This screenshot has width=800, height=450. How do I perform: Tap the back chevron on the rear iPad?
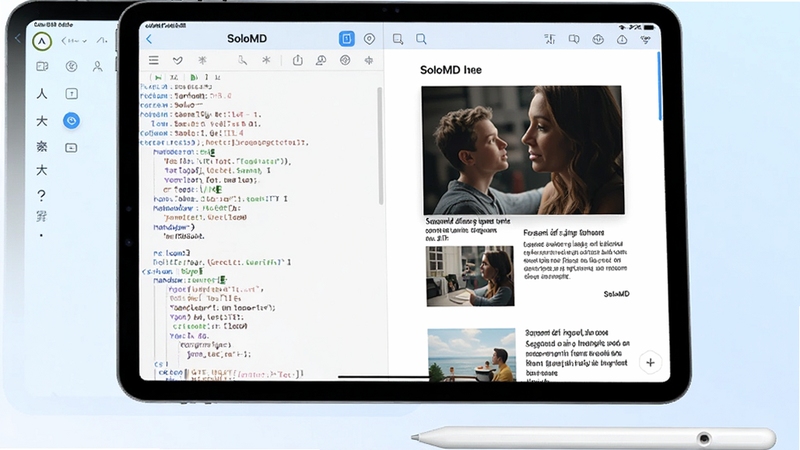click(18, 38)
